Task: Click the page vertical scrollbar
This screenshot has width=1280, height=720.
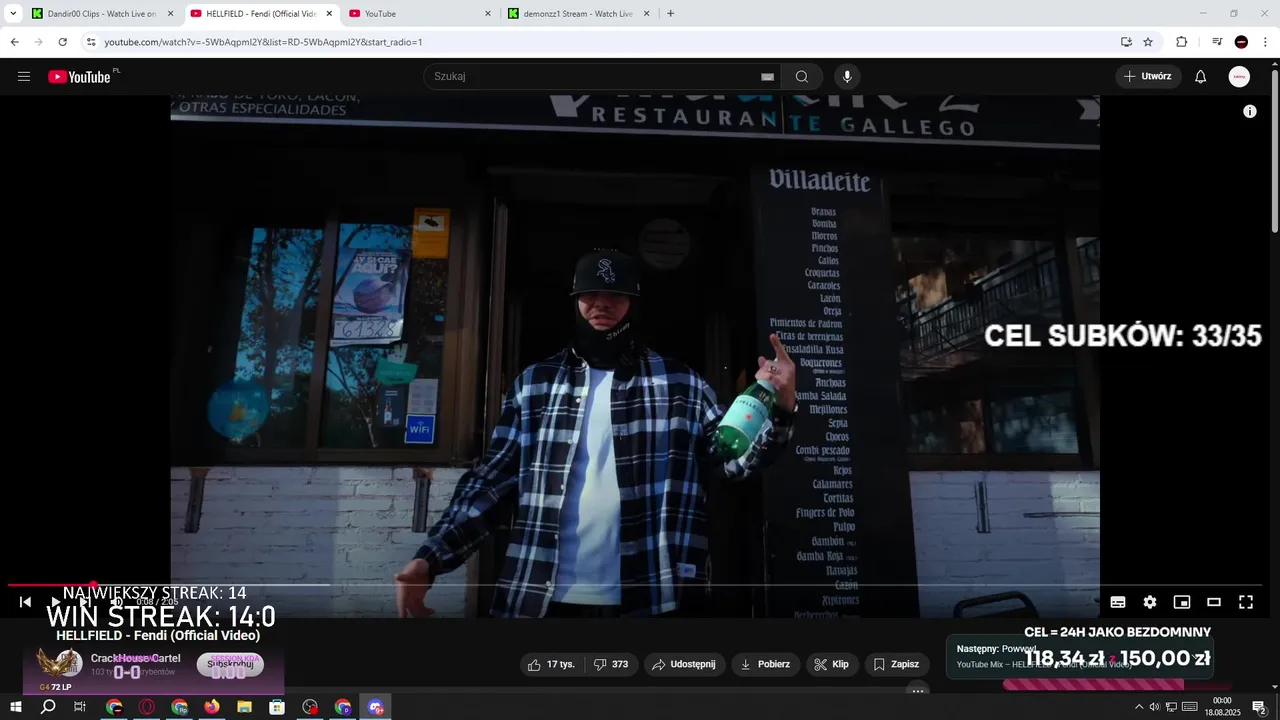Action: (x=1274, y=150)
